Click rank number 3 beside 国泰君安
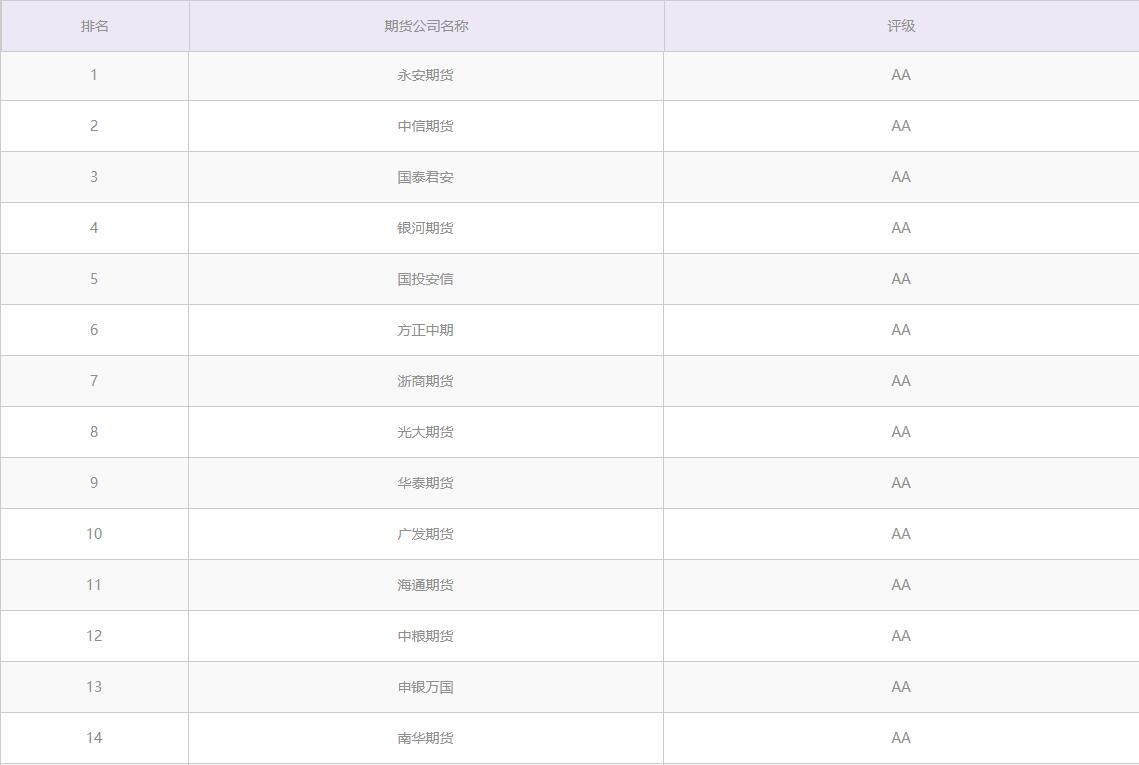Viewport: 1139px width, 765px height. point(94,177)
